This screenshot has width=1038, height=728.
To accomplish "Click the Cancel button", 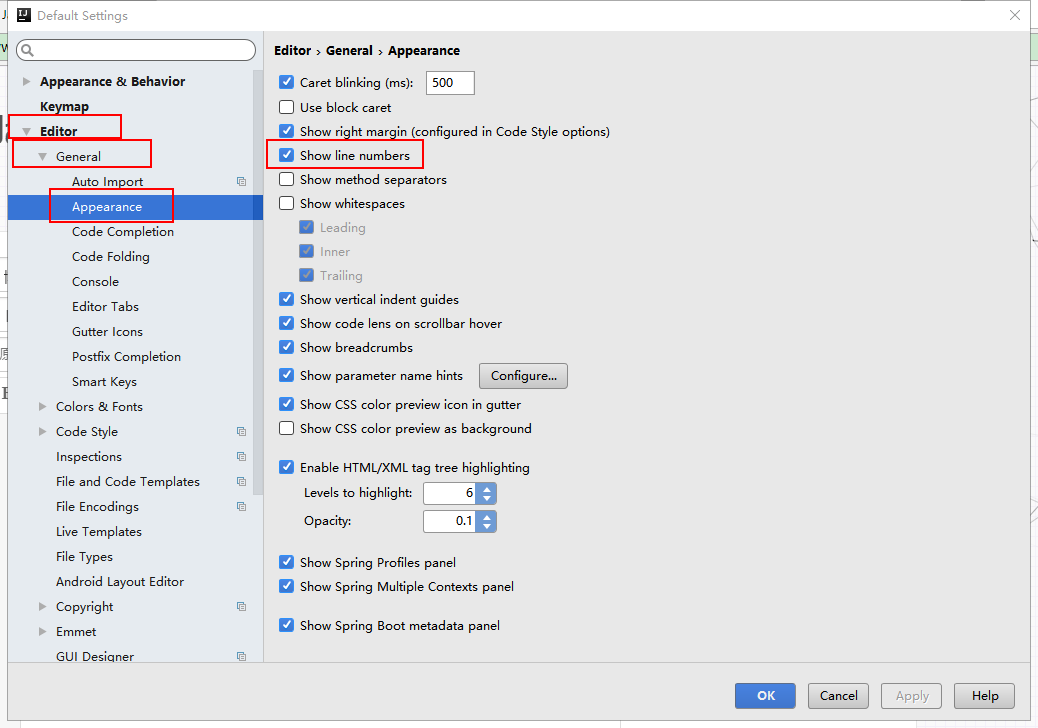I will coord(838,696).
